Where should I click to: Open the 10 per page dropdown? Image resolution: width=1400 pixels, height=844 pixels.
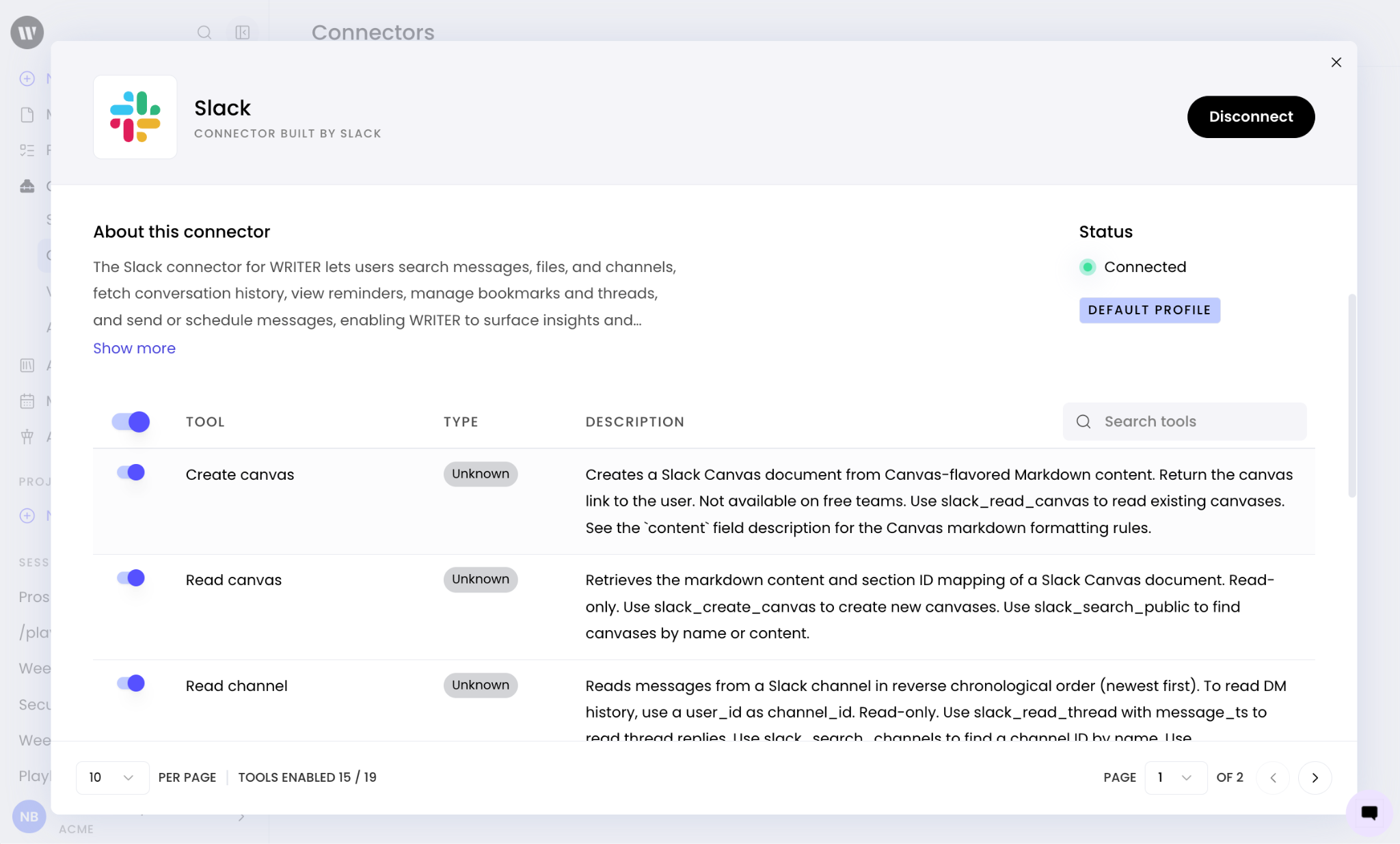(x=112, y=778)
